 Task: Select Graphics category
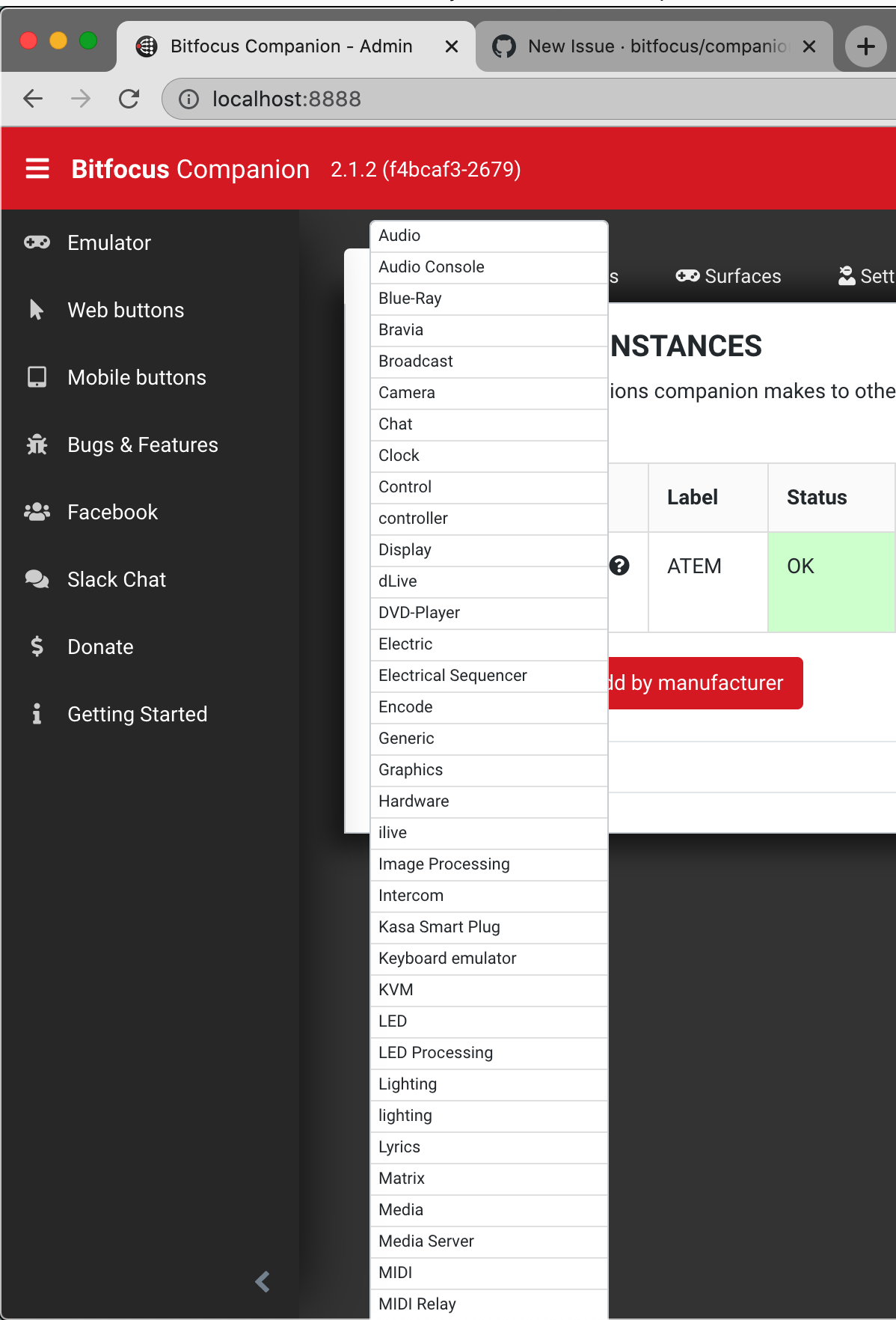[489, 770]
